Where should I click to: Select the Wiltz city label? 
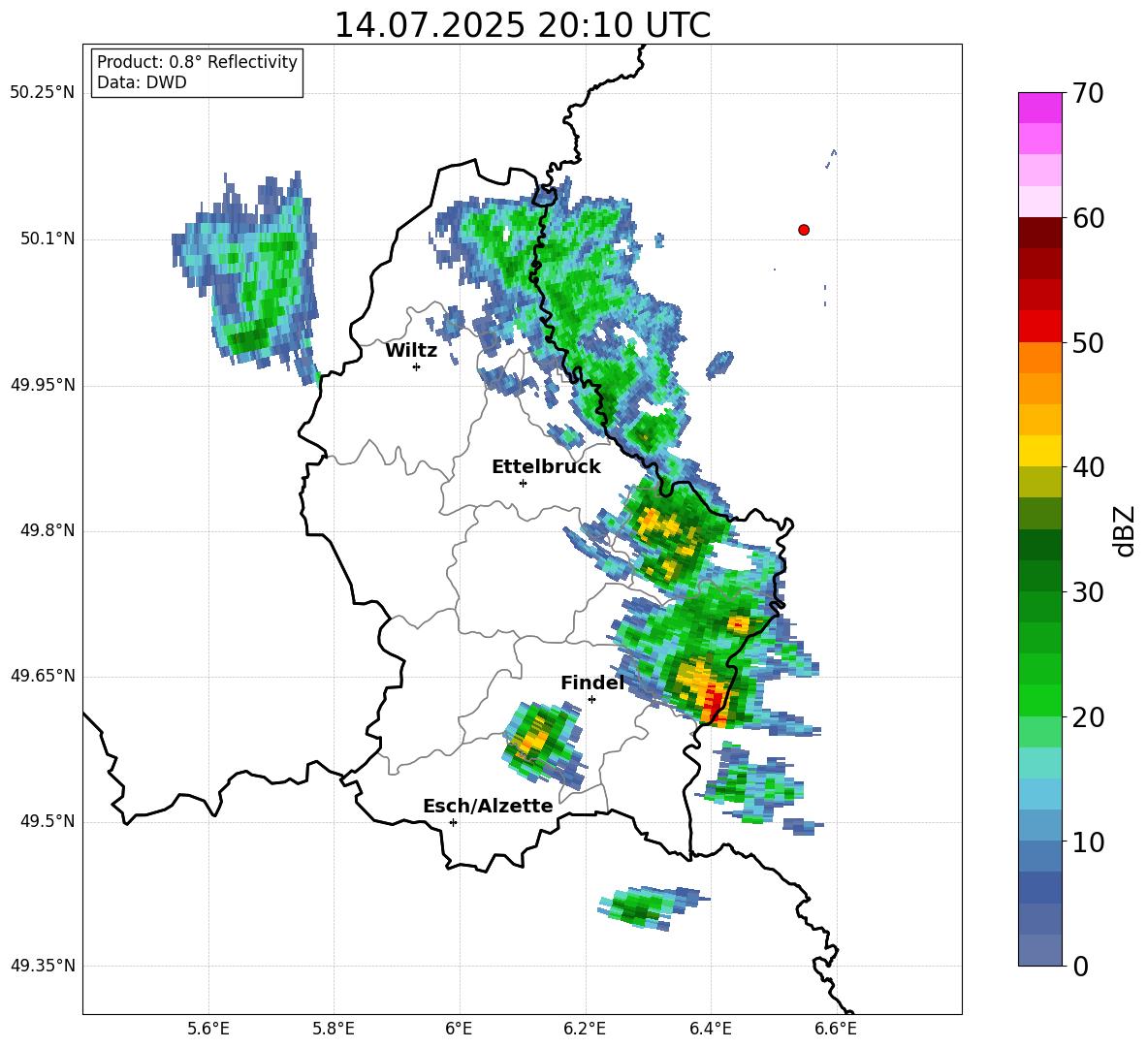click(411, 351)
